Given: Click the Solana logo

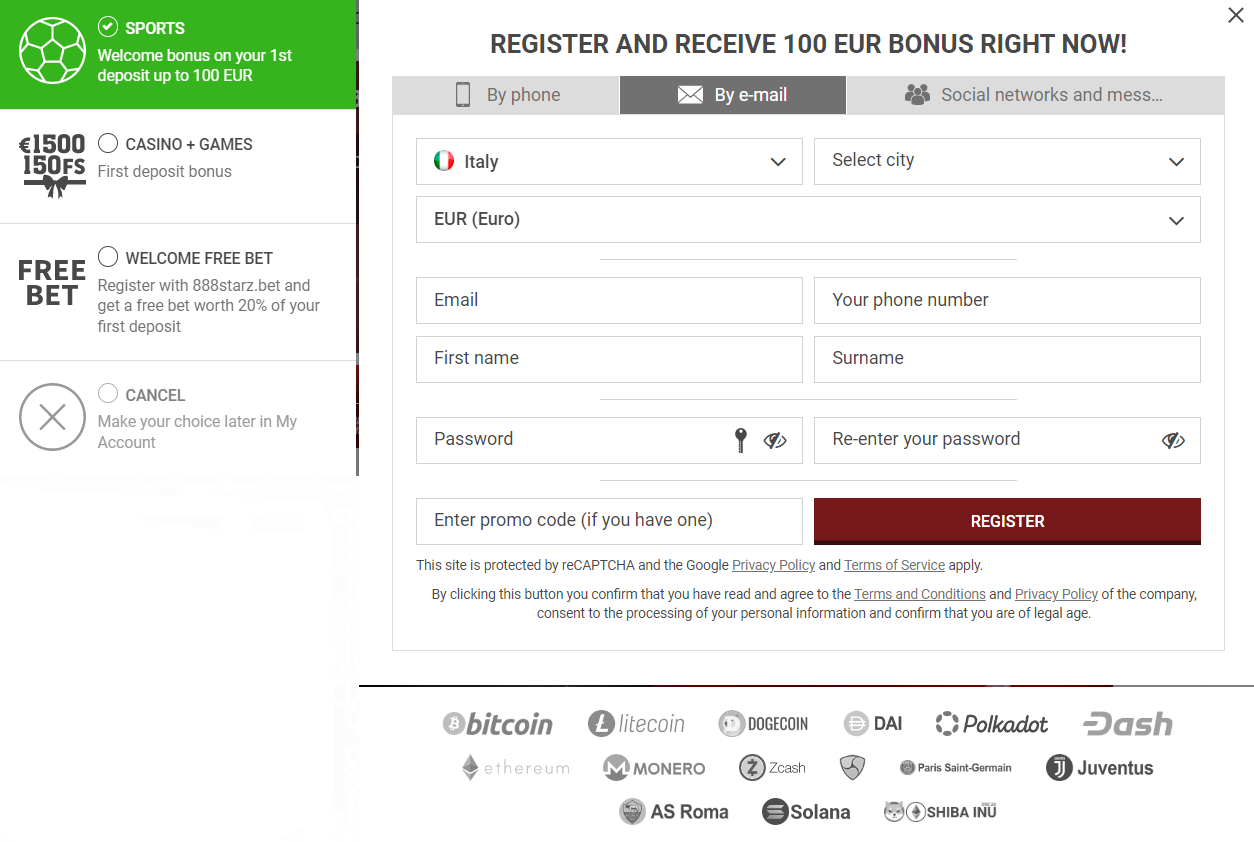Looking at the screenshot, I should [x=806, y=812].
